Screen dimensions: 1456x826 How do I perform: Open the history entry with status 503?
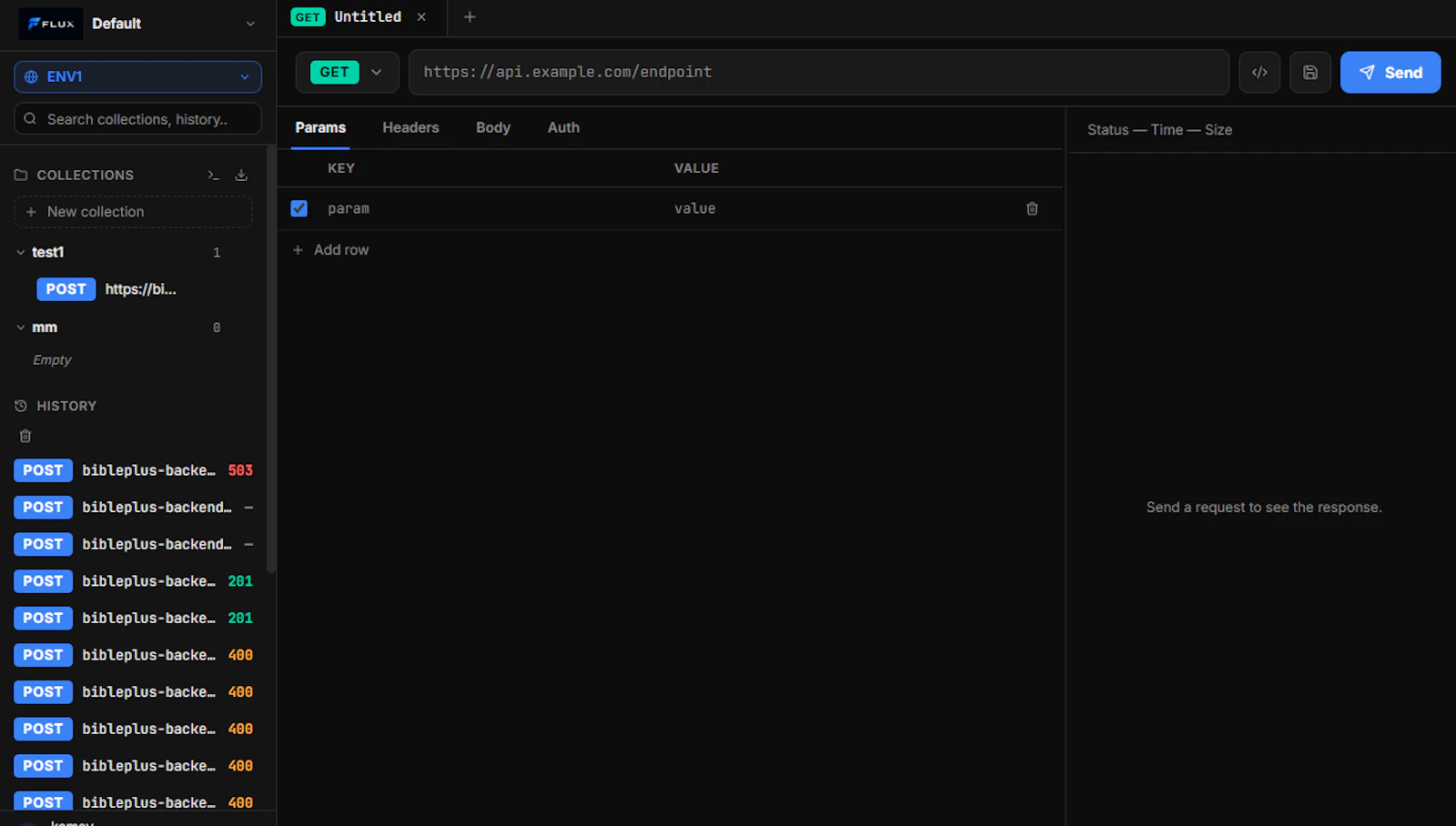click(134, 470)
